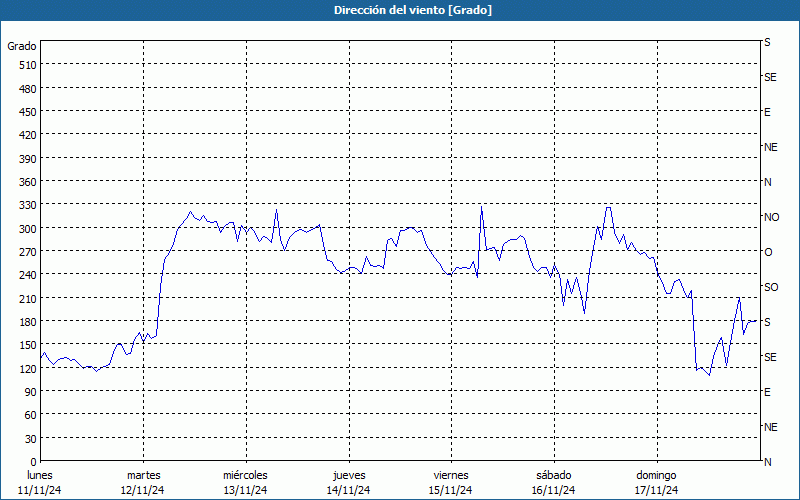
Task: Click the y-axis value '420'
Action: coord(28,135)
